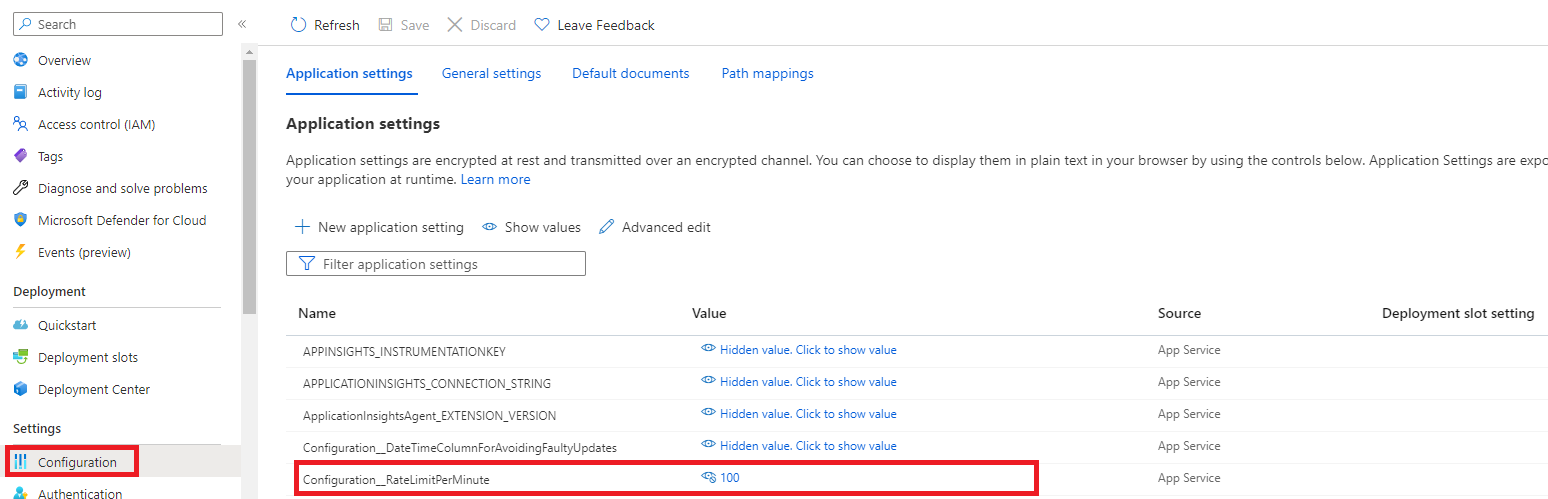Viewport: 1548px width, 499px height.
Task: Open the Default documents tab
Action: [x=631, y=73]
